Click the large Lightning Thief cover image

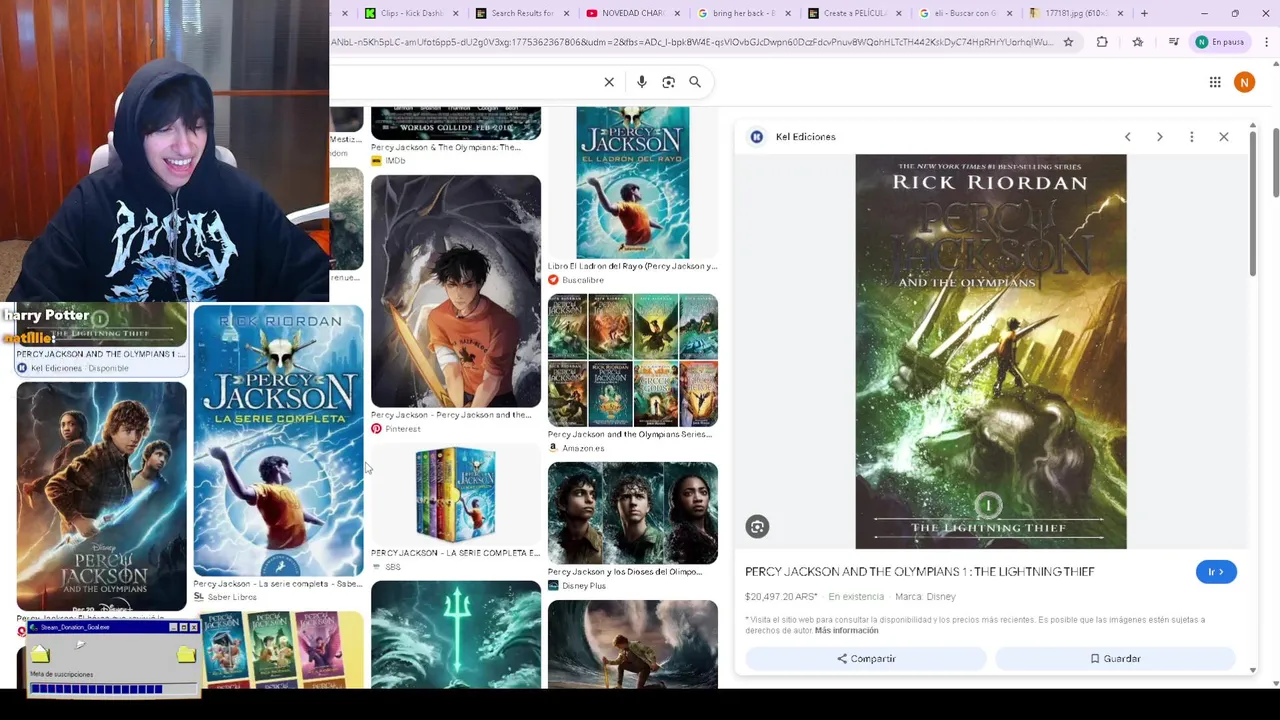991,351
